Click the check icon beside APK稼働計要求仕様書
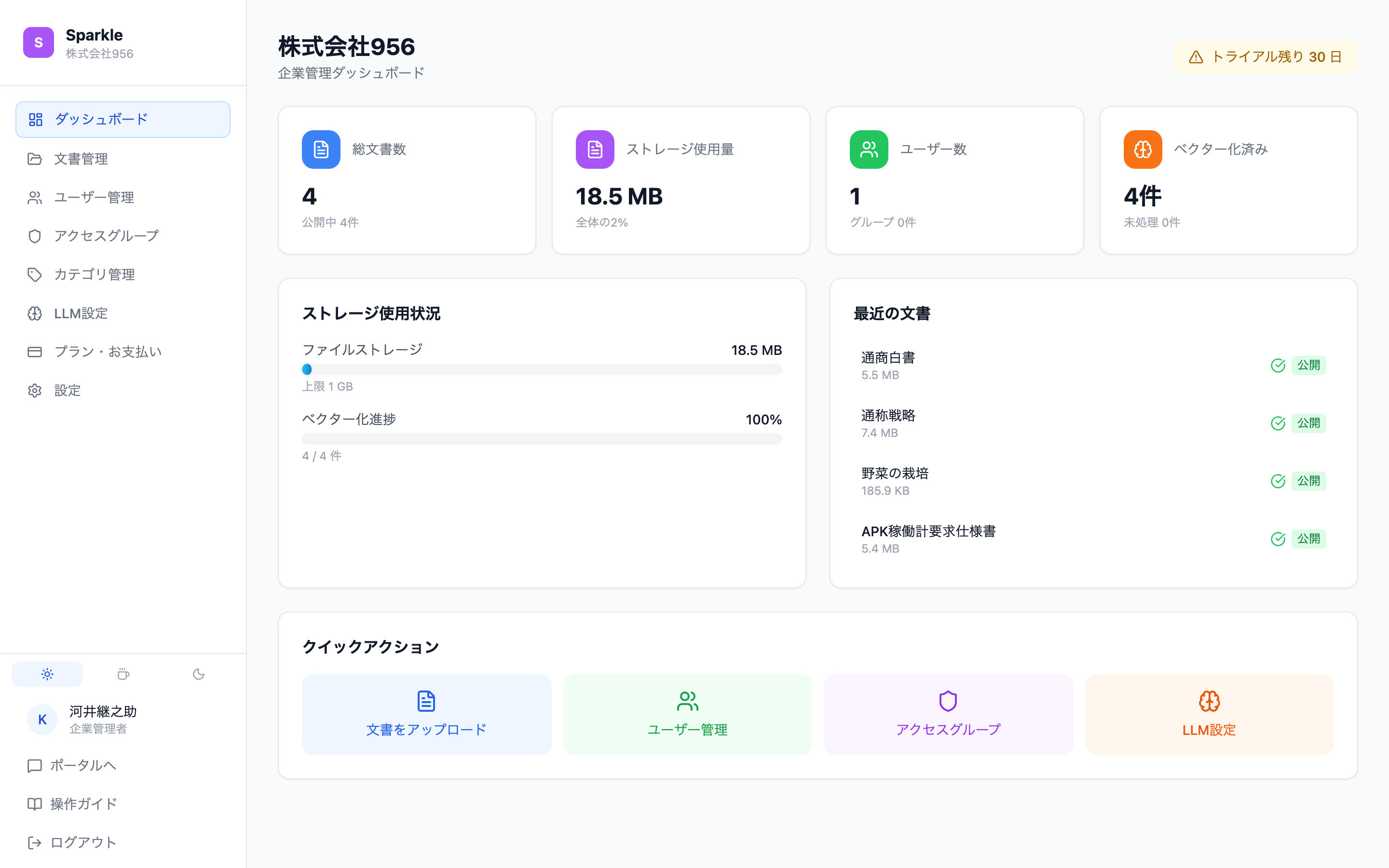The image size is (1389, 868). (1278, 539)
